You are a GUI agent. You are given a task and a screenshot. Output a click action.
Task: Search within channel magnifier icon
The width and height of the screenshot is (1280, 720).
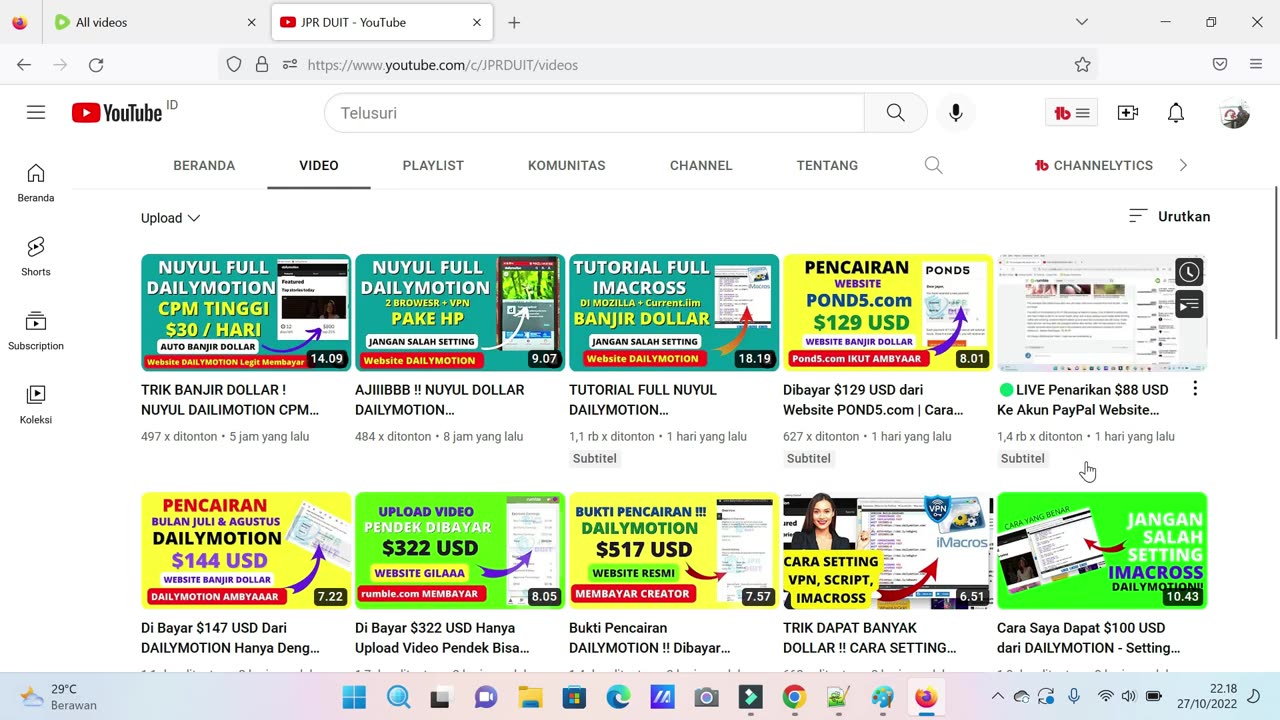(x=933, y=165)
